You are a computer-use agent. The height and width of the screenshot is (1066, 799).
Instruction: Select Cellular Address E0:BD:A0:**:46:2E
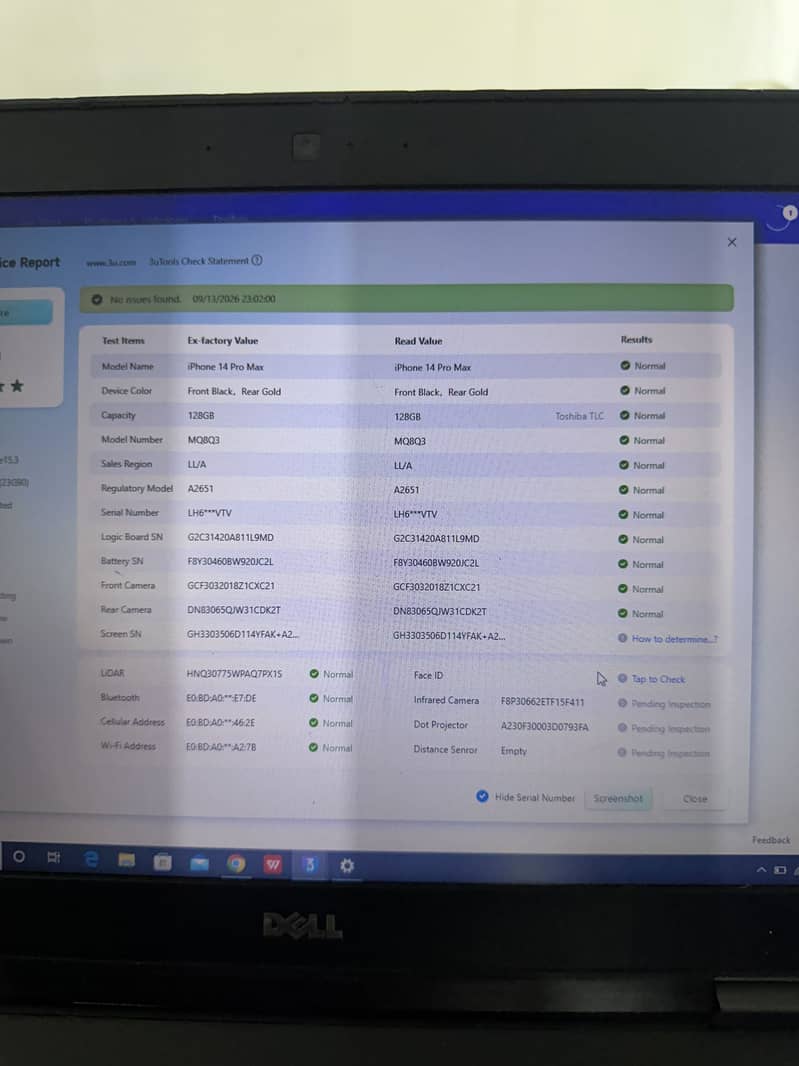[x=220, y=723]
